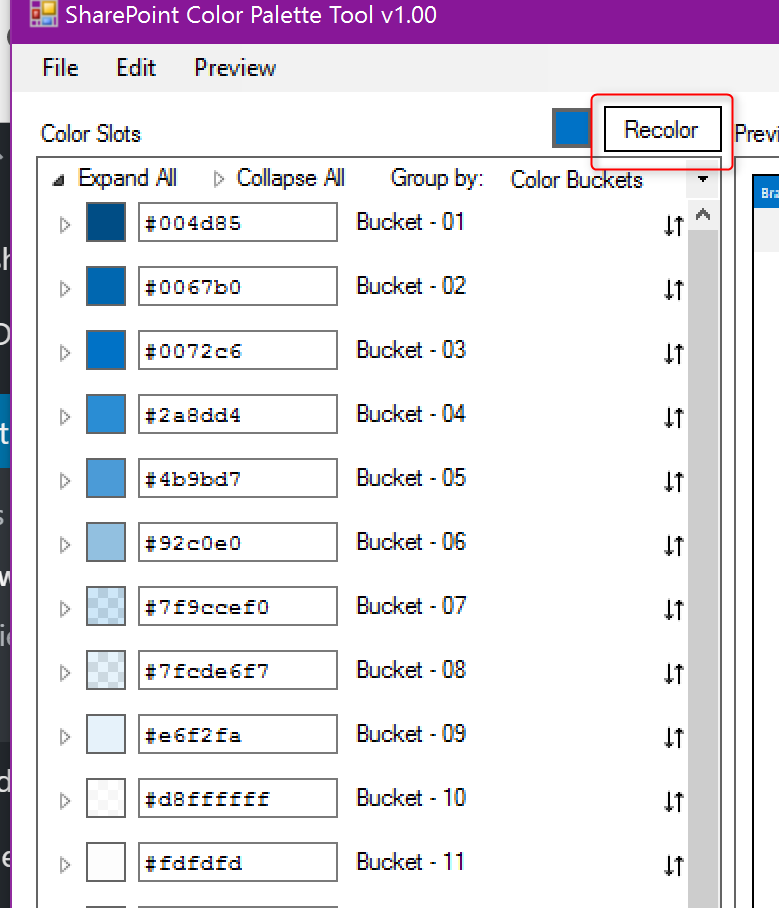
Task: Expand the Bucket - 06 row
Action: pyautogui.click(x=65, y=544)
